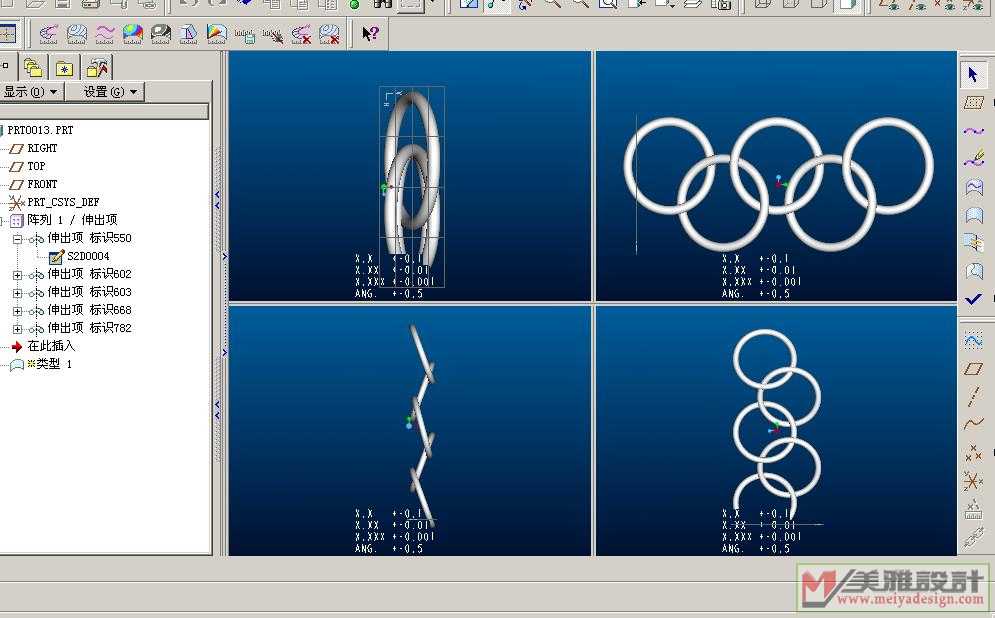Choose the Select arrow tool on right toolbar

click(x=973, y=74)
